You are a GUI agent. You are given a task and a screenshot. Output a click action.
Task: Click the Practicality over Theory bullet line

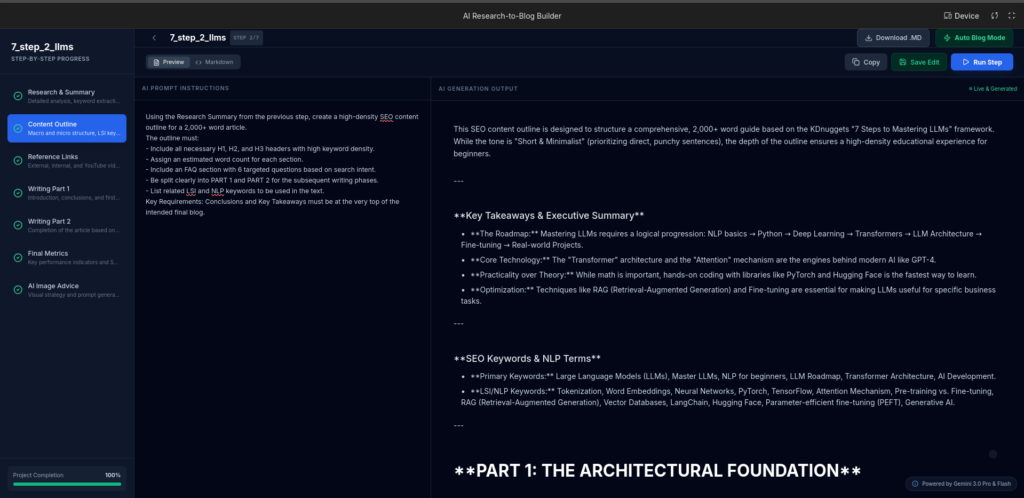tap(724, 275)
